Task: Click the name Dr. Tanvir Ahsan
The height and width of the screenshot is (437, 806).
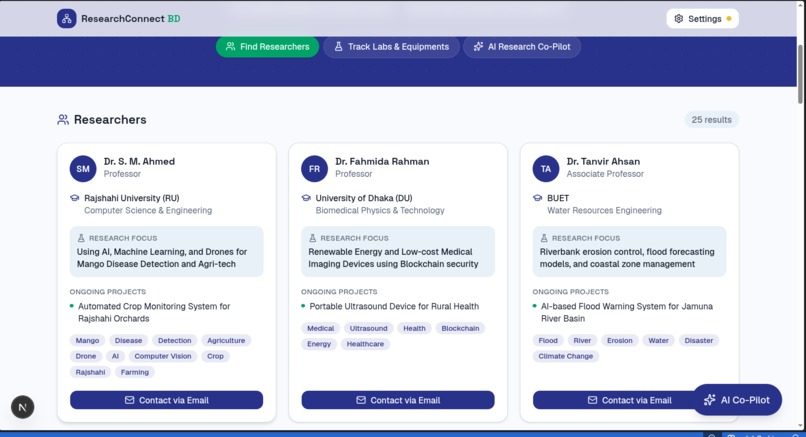Action: click(x=603, y=161)
